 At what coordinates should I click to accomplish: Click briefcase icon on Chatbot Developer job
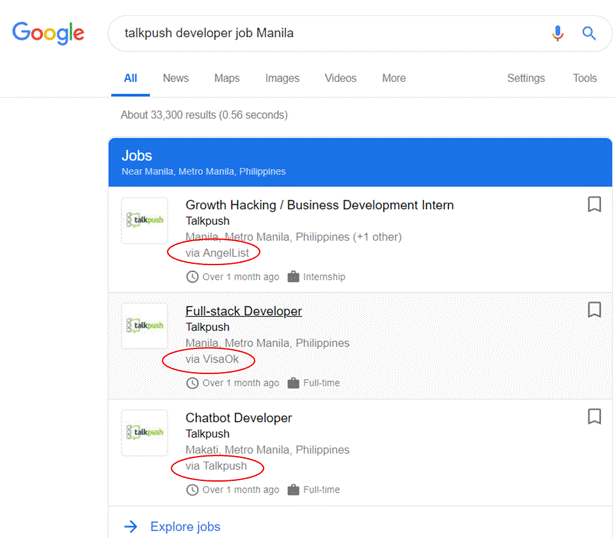[293, 490]
